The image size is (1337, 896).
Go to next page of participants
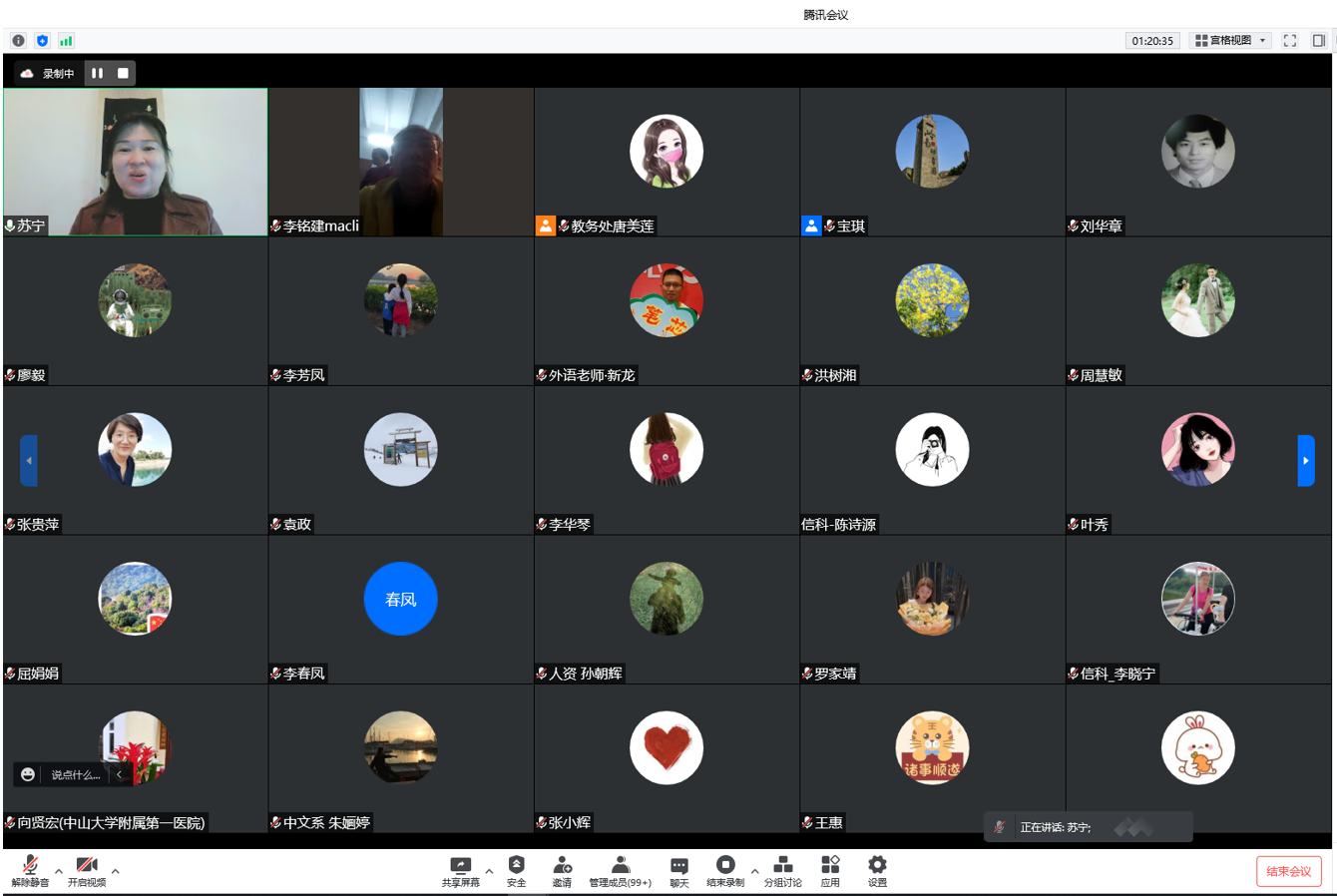point(1305,461)
